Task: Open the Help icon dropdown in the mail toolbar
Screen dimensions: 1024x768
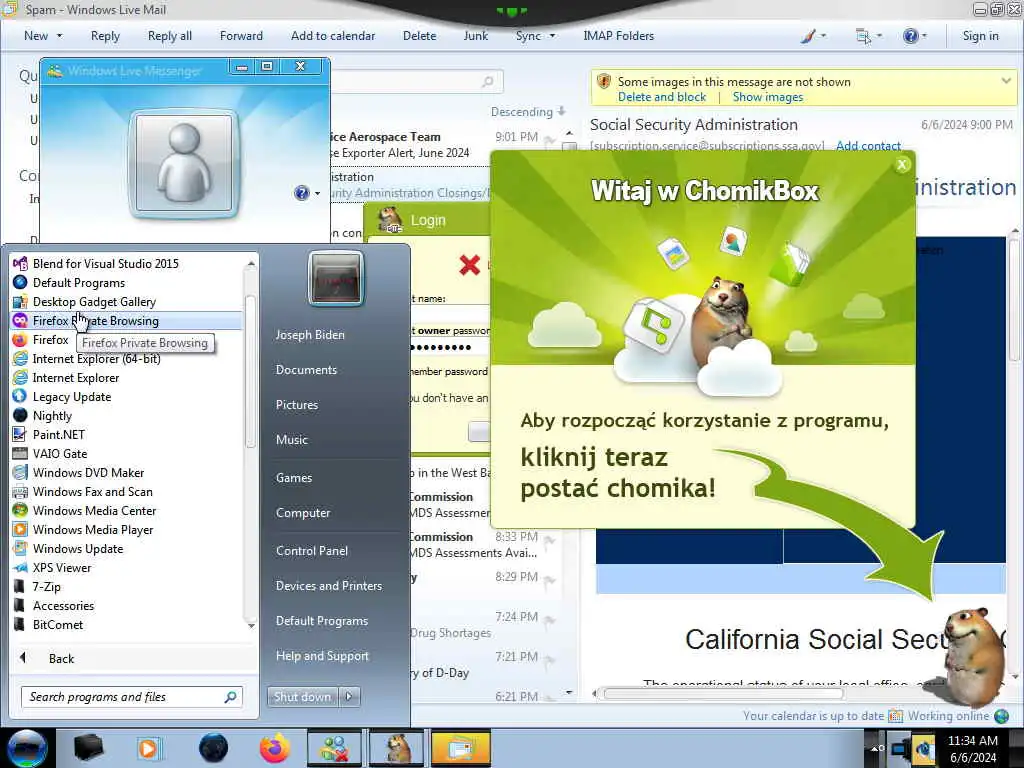Action: coord(914,36)
